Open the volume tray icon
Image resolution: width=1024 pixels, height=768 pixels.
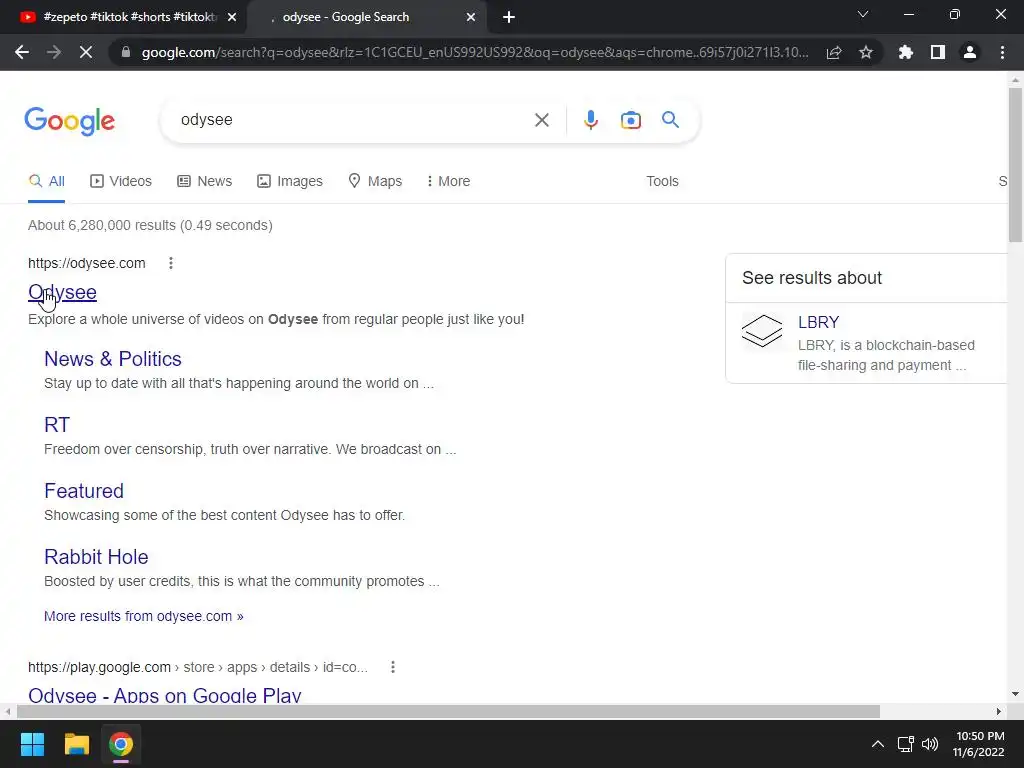pos(930,744)
